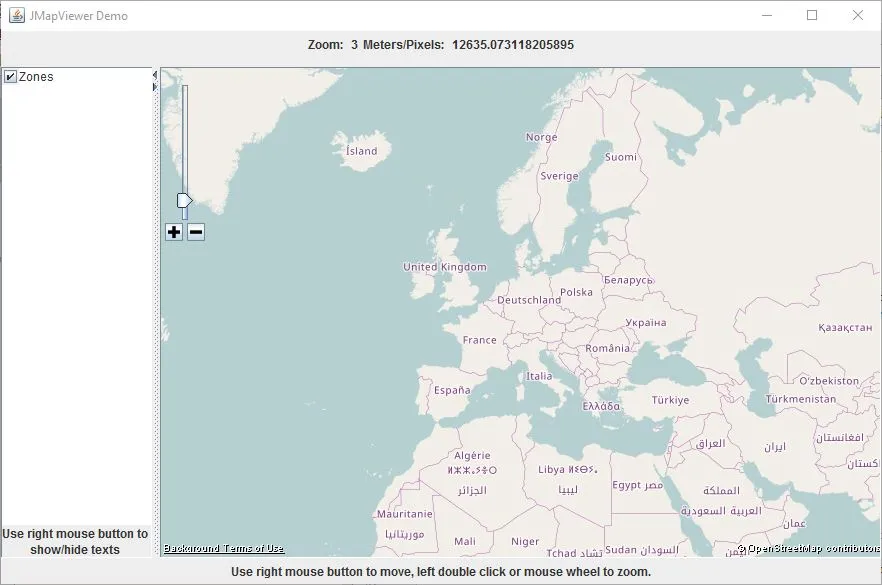Open the Background Terms of Use link
This screenshot has width=882, height=585.
(222, 548)
